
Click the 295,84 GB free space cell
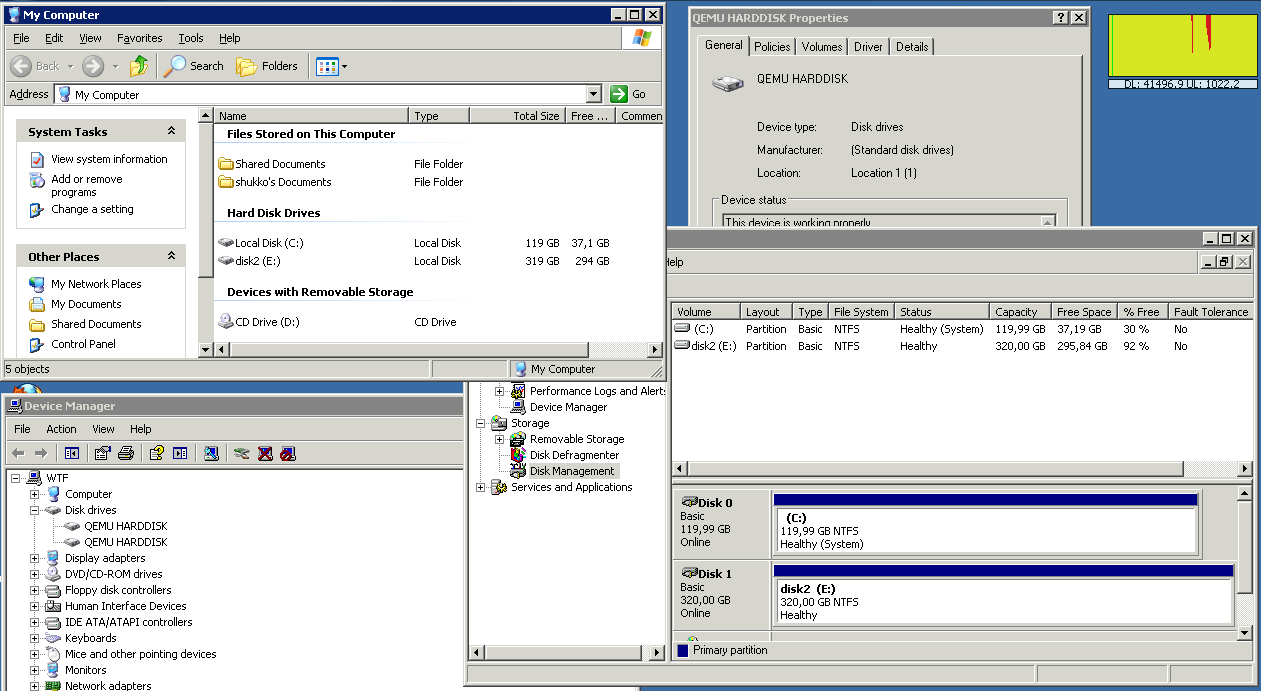(x=1082, y=346)
